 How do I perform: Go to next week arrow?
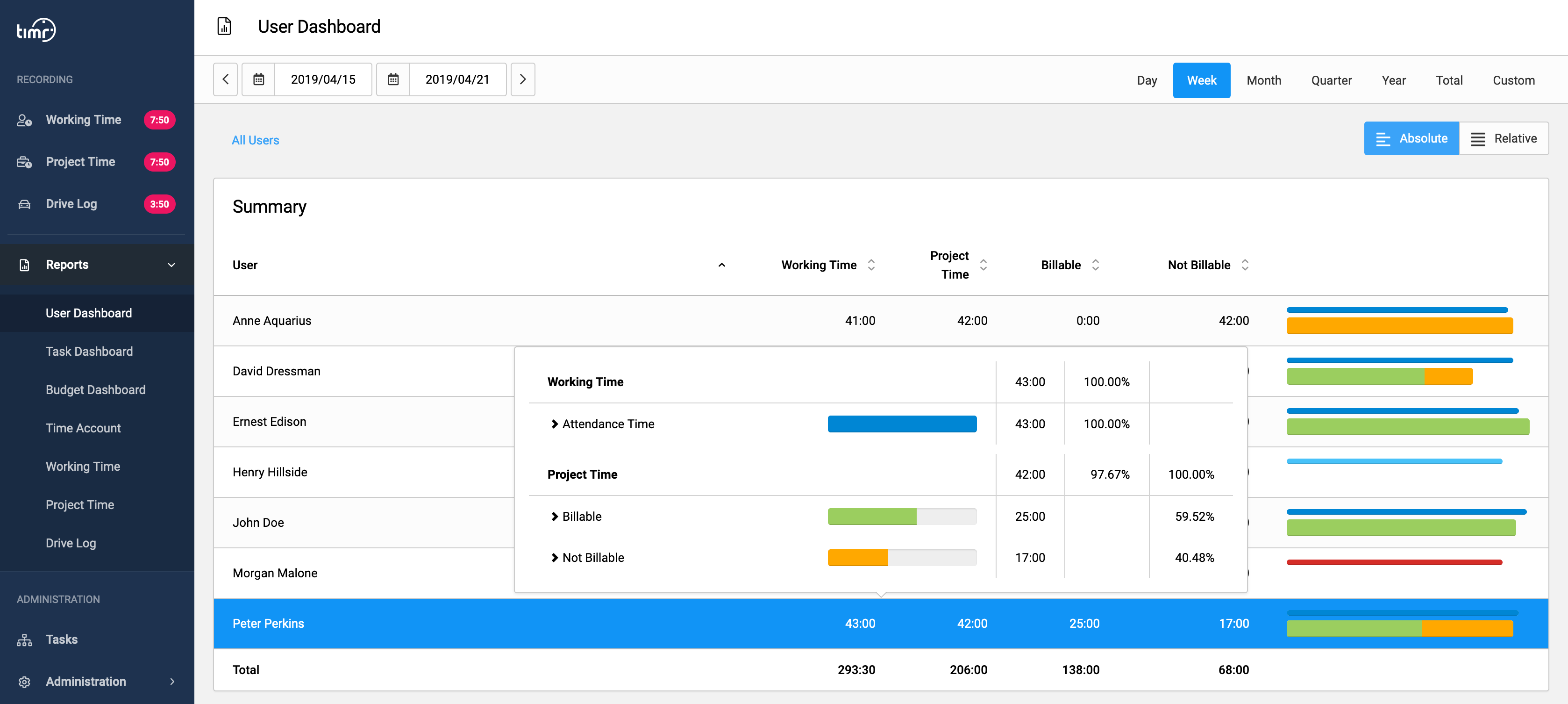pyautogui.click(x=523, y=79)
